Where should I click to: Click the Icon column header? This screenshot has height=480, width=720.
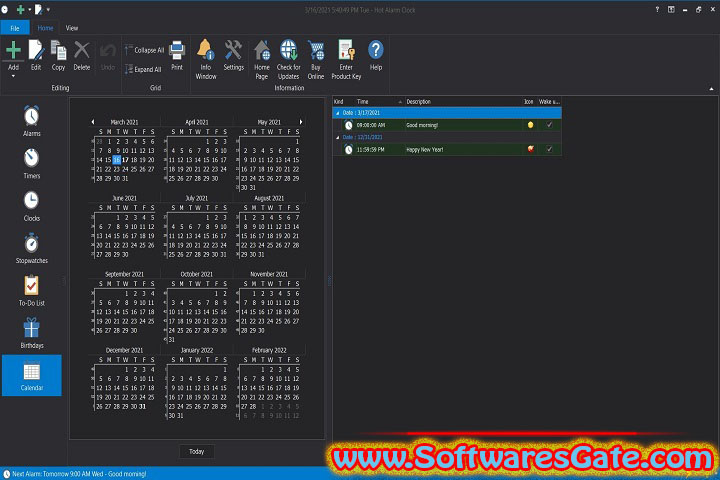coord(529,102)
